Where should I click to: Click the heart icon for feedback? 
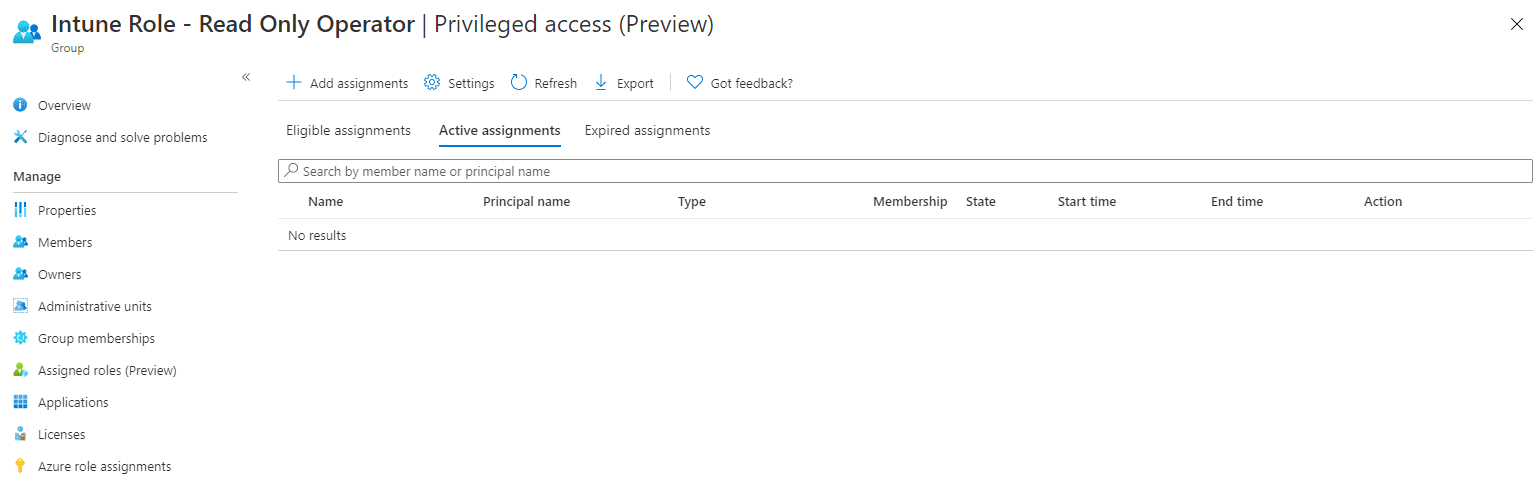pos(695,83)
